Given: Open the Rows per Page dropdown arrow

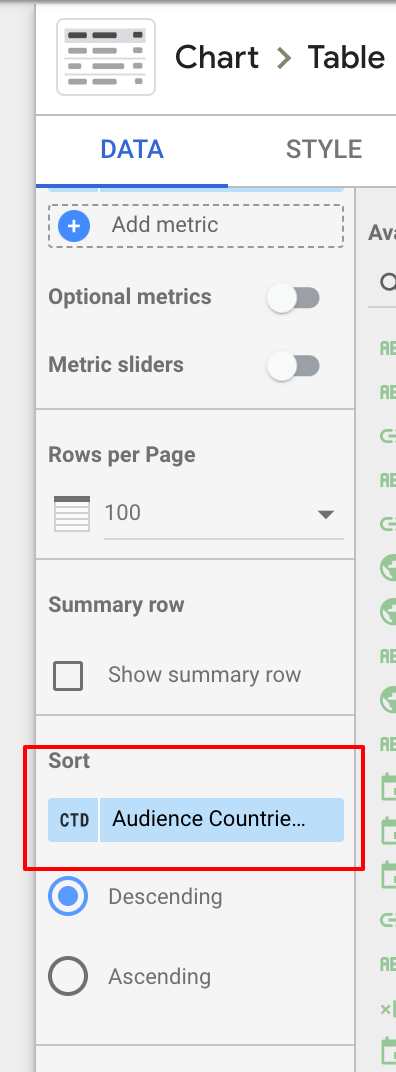Looking at the screenshot, I should 326,514.
